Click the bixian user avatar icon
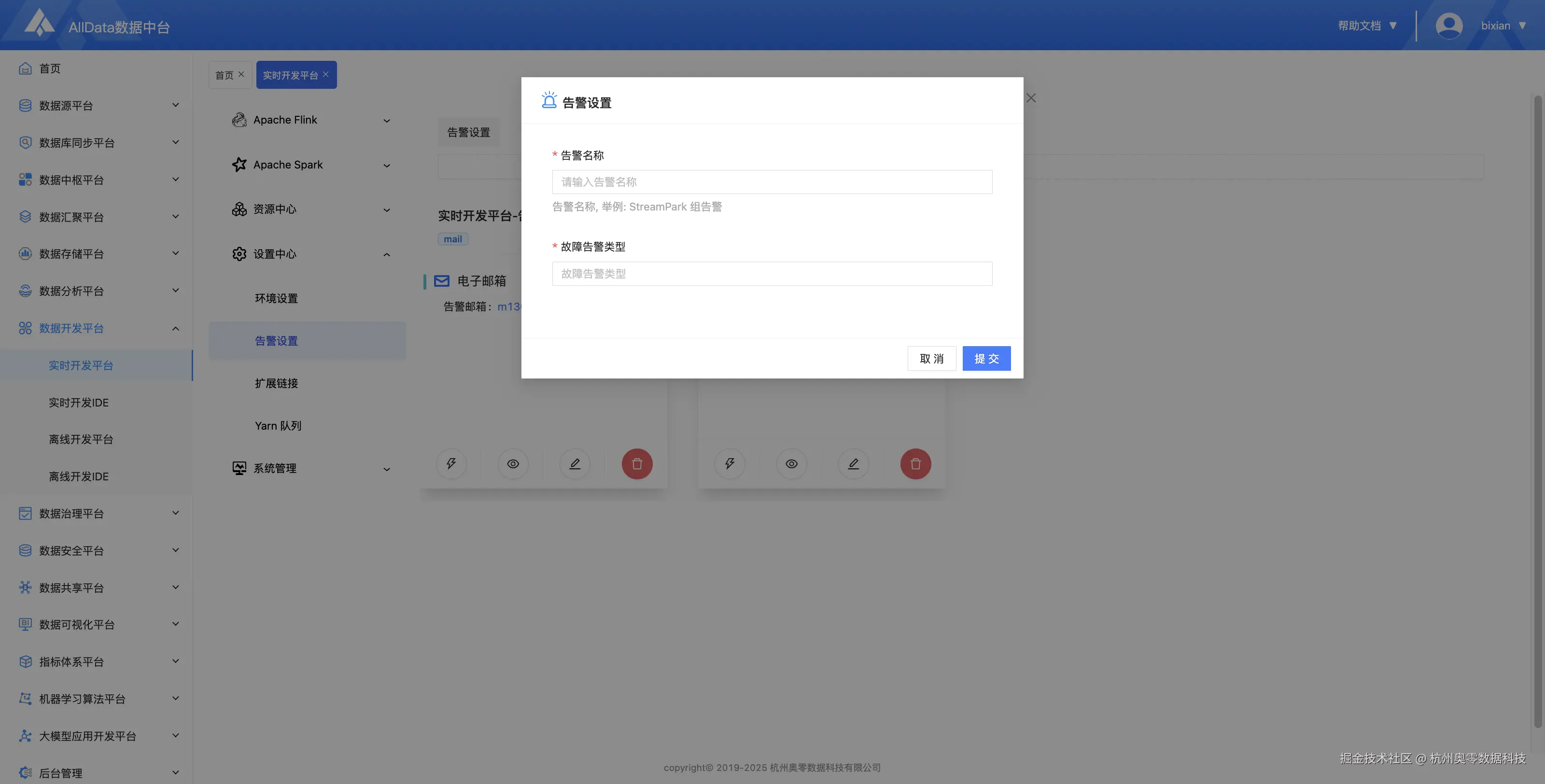This screenshot has height=784, width=1545. coord(1448,25)
